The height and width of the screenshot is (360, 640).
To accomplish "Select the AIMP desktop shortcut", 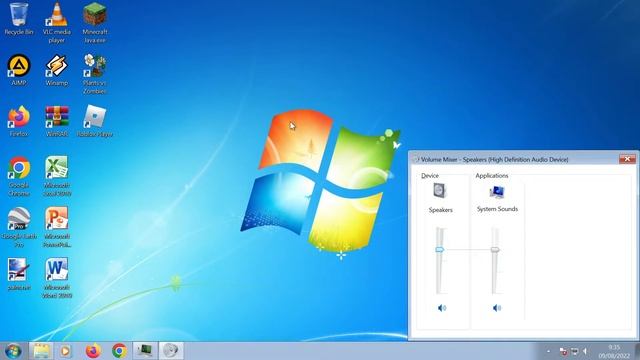I will pyautogui.click(x=19, y=69).
